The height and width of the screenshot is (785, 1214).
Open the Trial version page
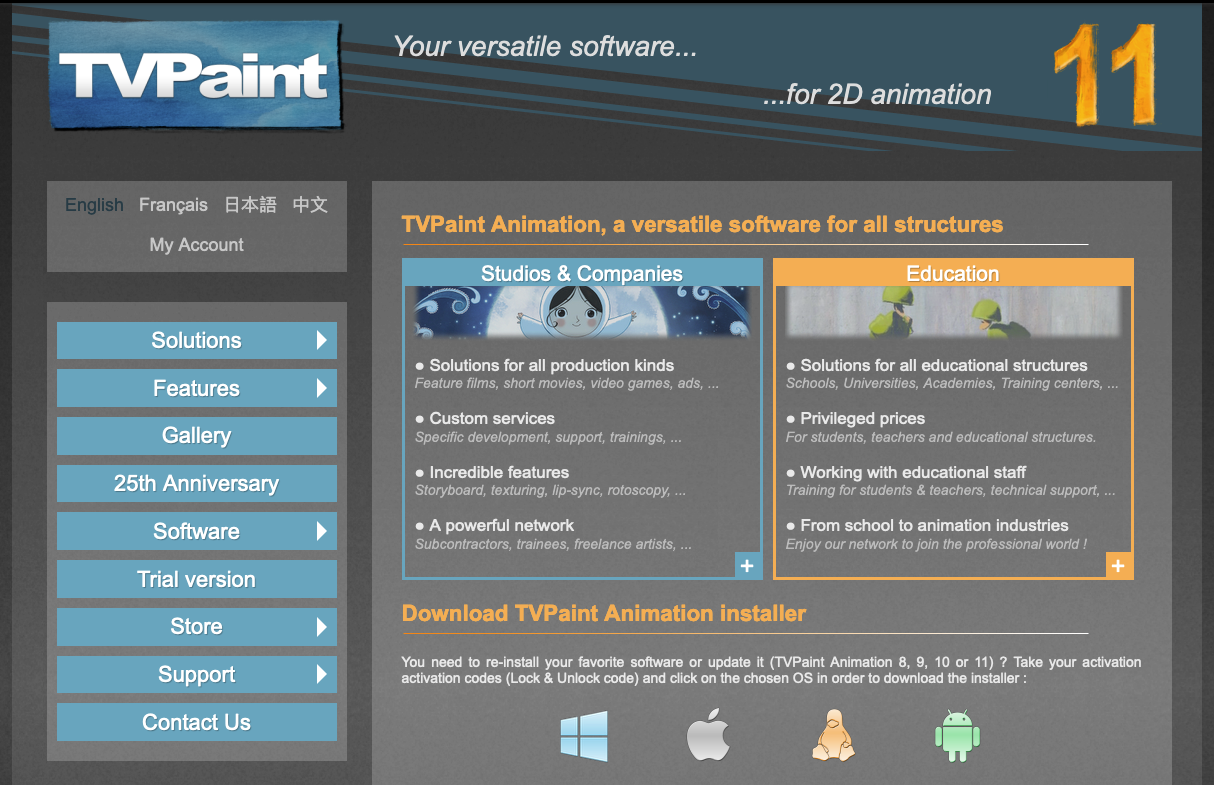pyautogui.click(x=197, y=579)
